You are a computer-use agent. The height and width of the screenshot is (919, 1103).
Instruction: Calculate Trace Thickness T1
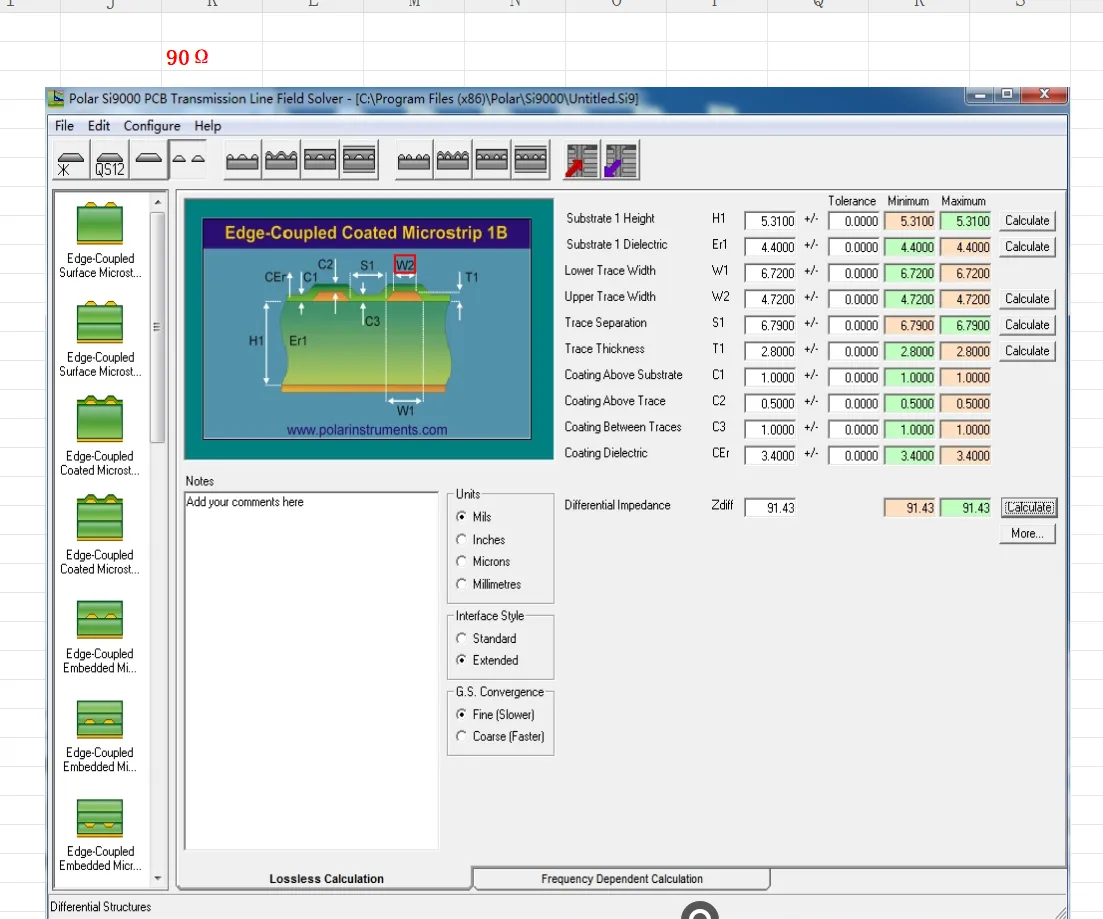click(x=1027, y=351)
